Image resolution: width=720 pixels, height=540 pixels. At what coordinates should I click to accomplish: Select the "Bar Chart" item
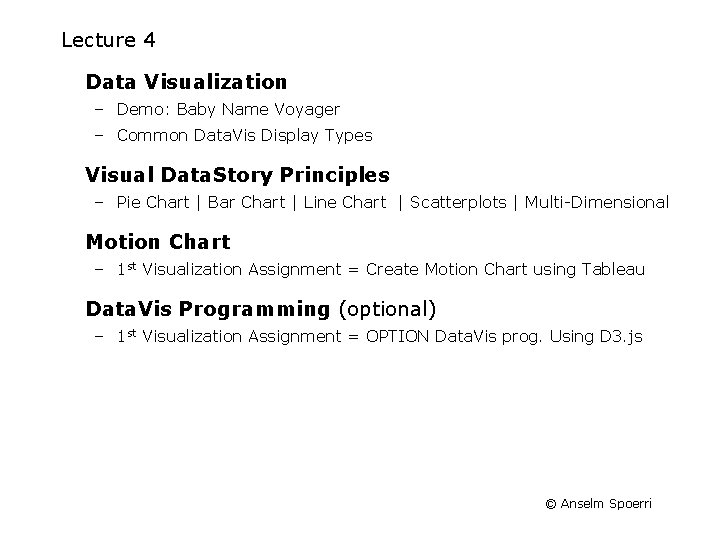tap(245, 202)
